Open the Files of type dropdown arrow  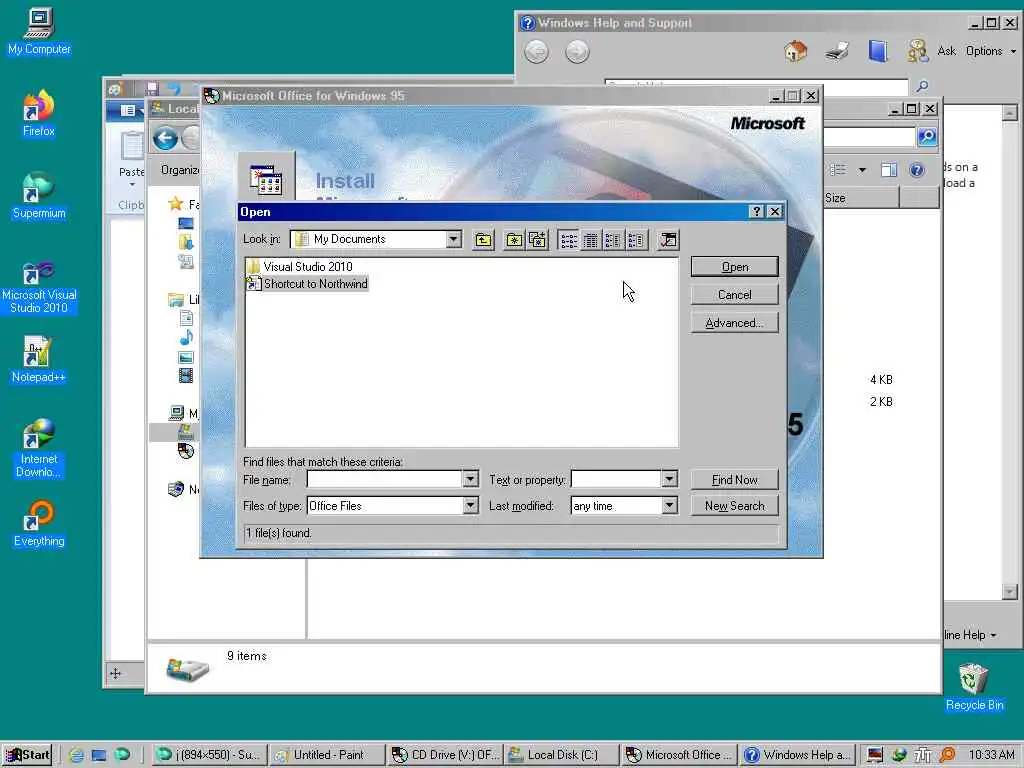[x=470, y=505]
